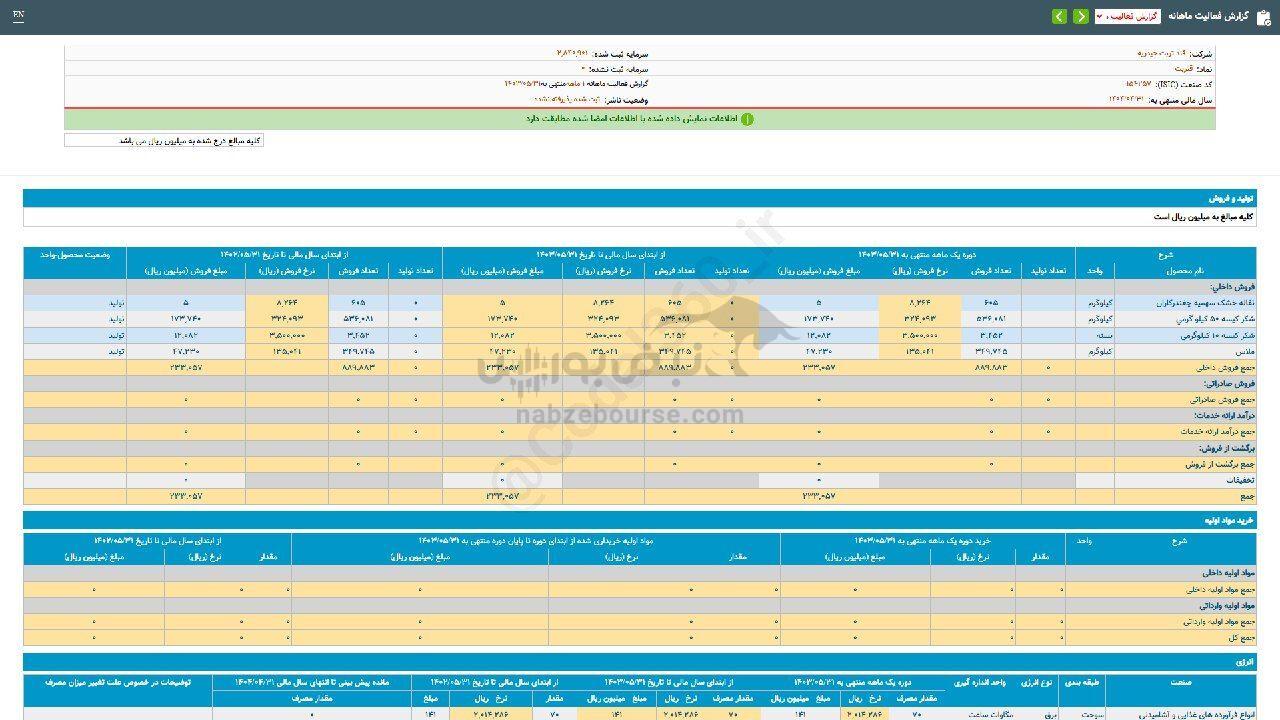Screen dimensions: 1280x720
Task: Click the nabzebourse.com watermark text
Action: pos(630,416)
